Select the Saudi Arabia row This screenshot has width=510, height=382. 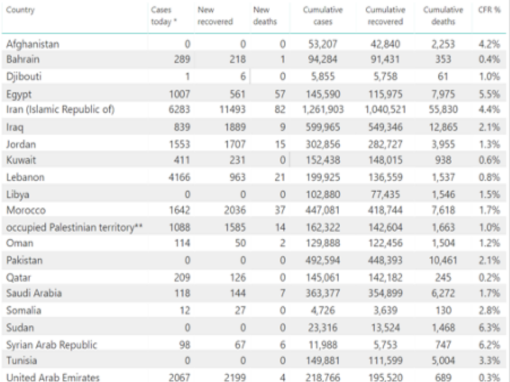click(x=254, y=293)
